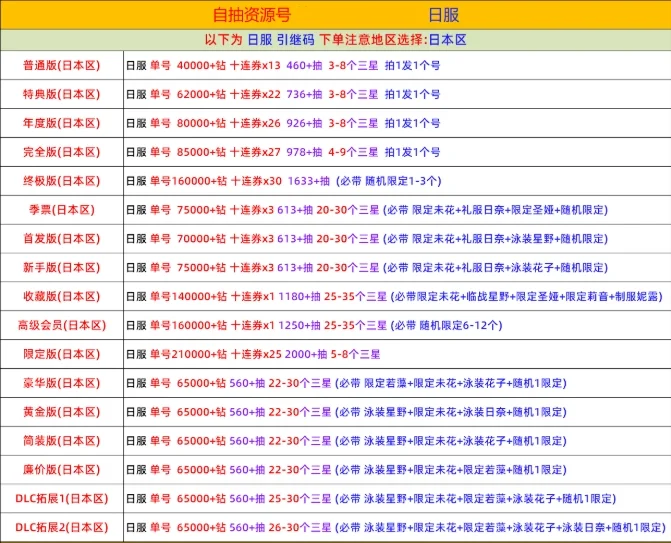This screenshot has width=671, height=543.
Task: Click the 特典版(日本区) cell
Action: tap(62, 94)
